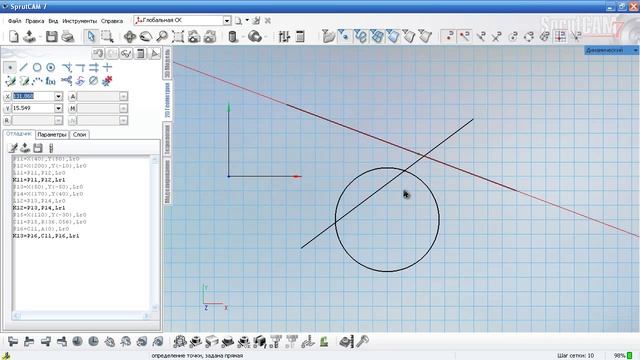
Task: Choose the parallel lines geometry tool
Action: click(x=94, y=67)
